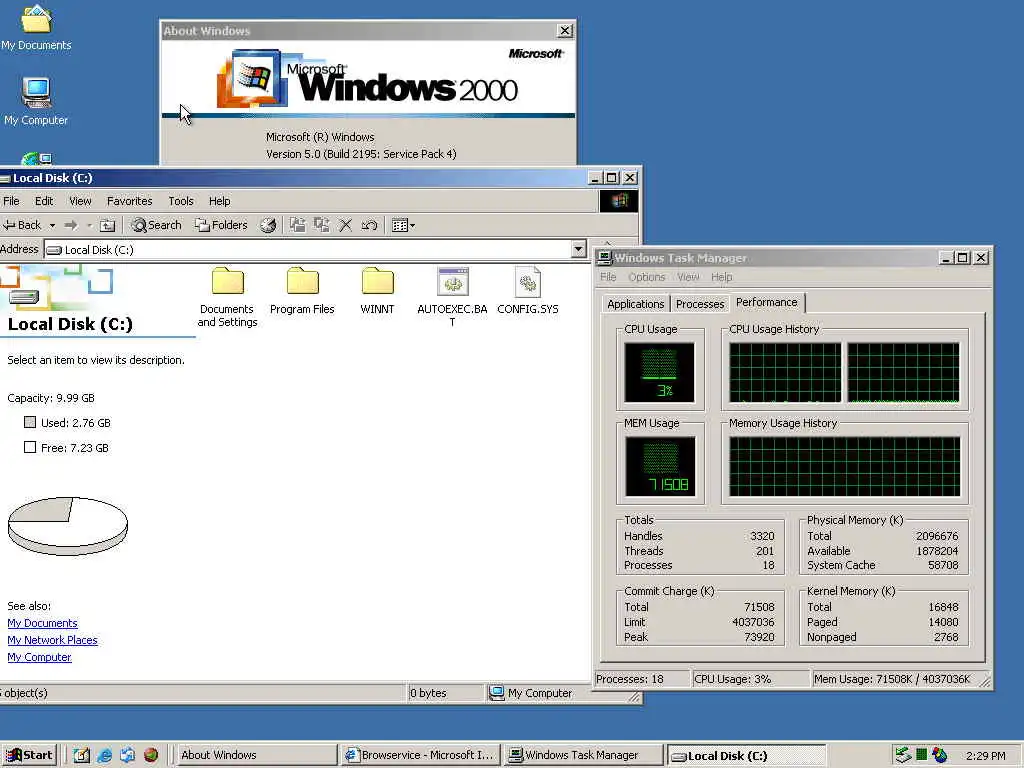
Task: Open Task Manager Options menu
Action: click(x=647, y=277)
